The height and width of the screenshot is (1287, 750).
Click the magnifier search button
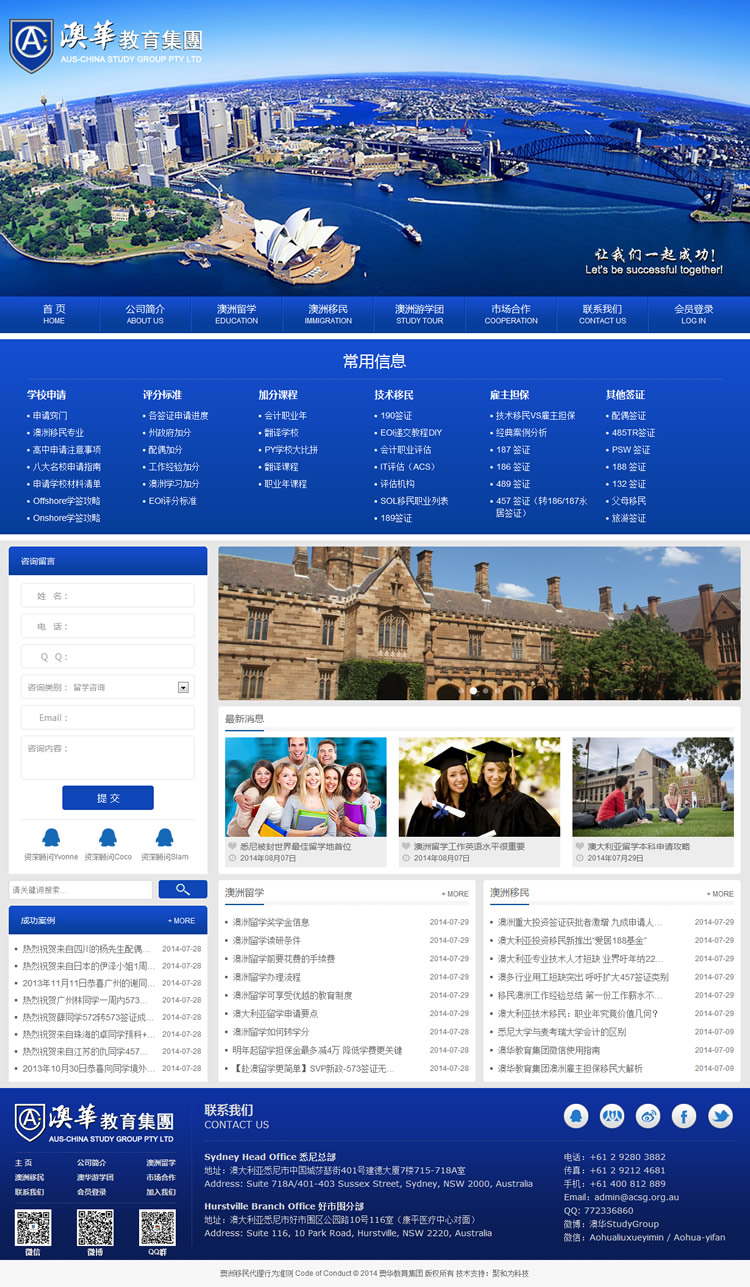(x=182, y=889)
